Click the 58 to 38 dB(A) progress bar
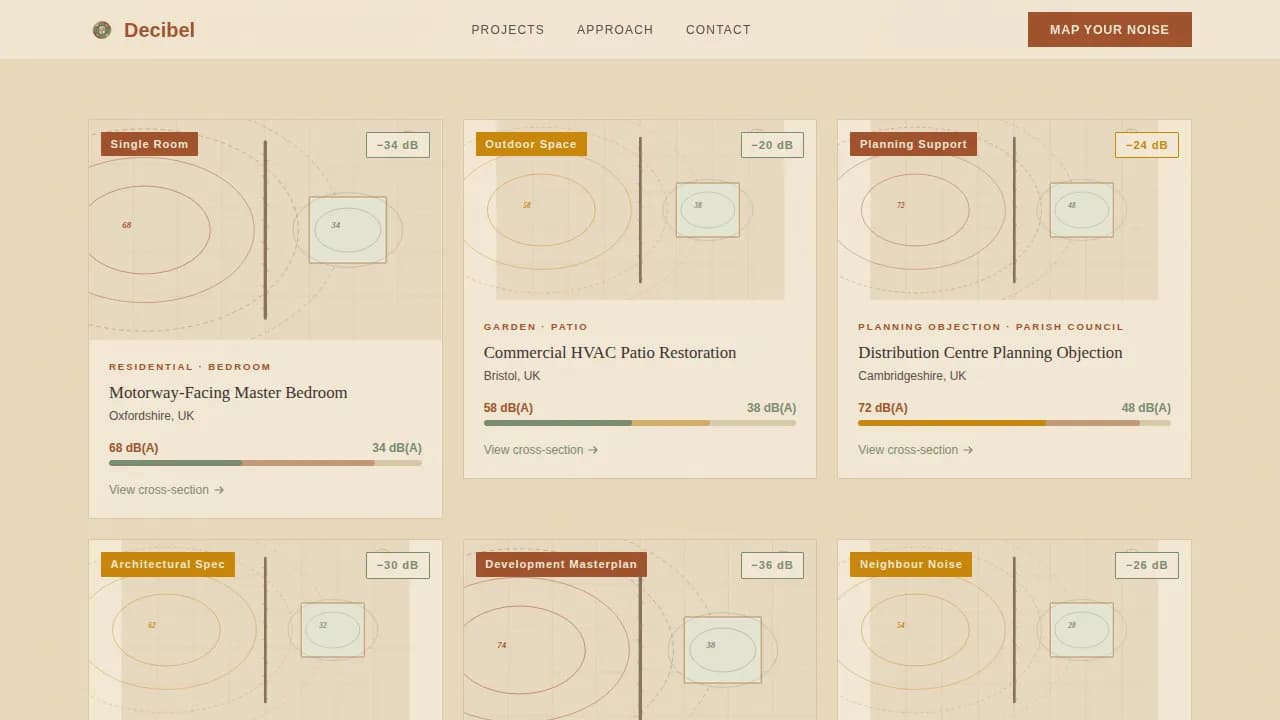 [640, 423]
